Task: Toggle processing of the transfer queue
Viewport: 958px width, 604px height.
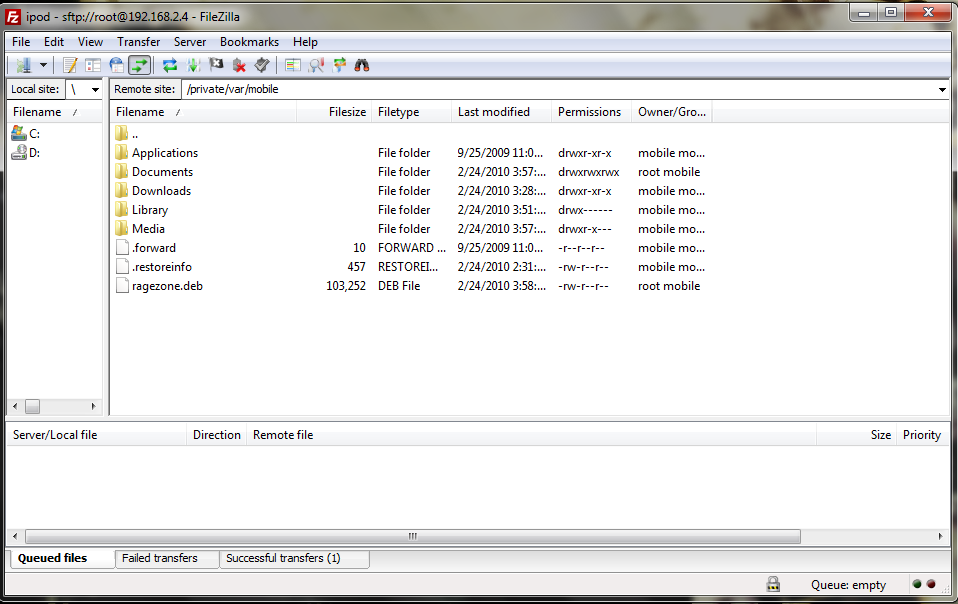Action: click(193, 65)
